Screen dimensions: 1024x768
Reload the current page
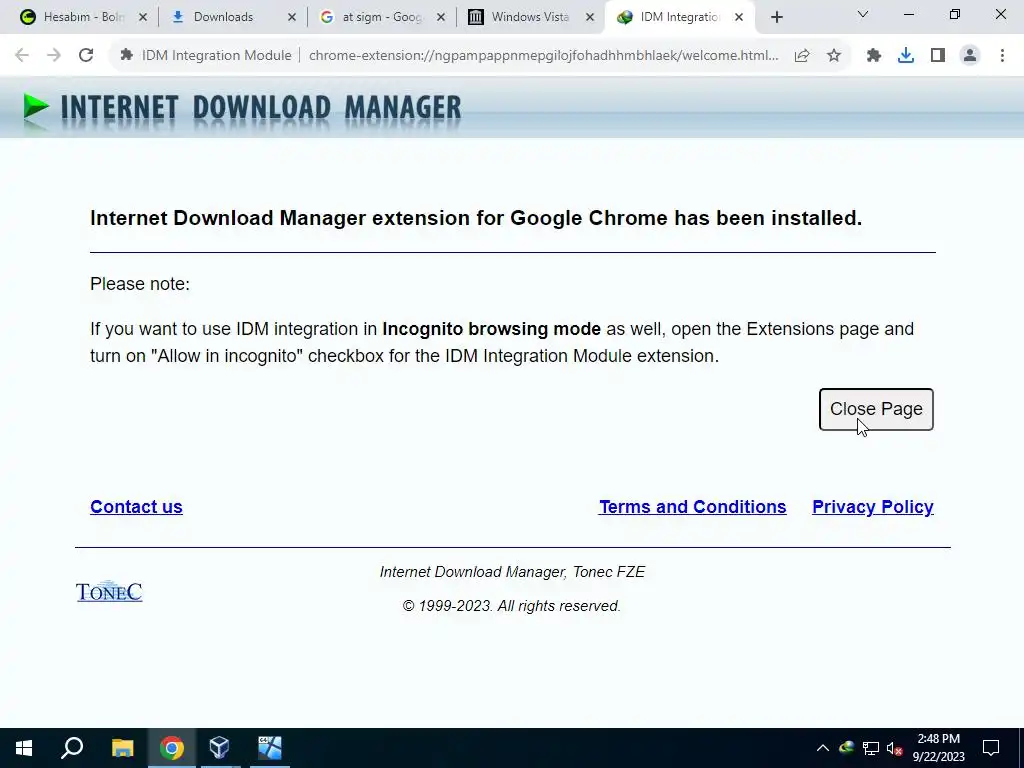86,56
